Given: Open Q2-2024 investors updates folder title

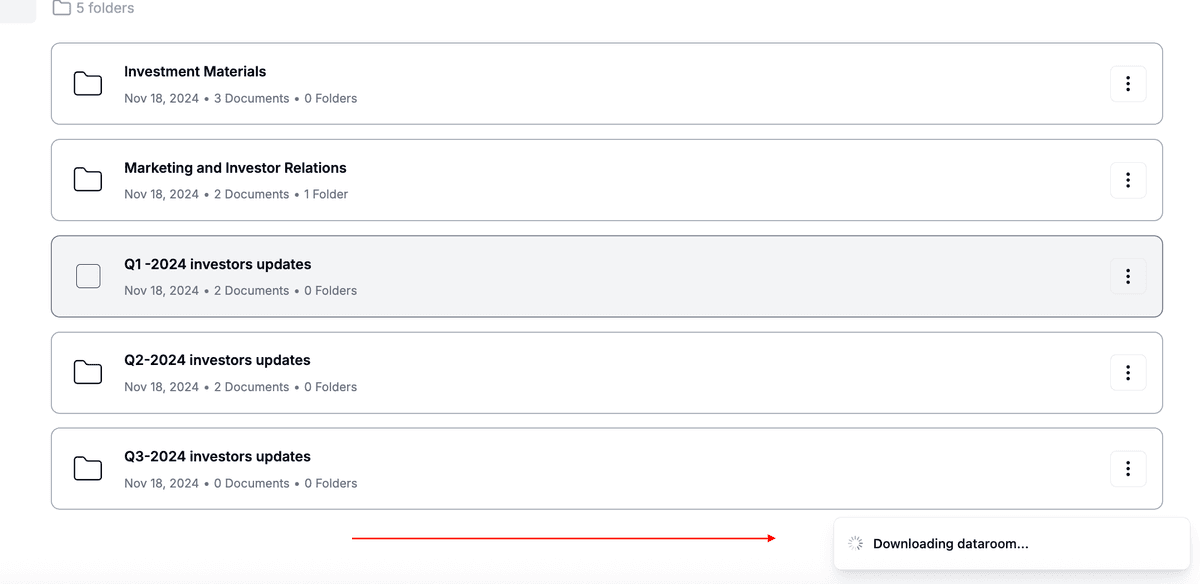Looking at the screenshot, I should click(x=217, y=360).
